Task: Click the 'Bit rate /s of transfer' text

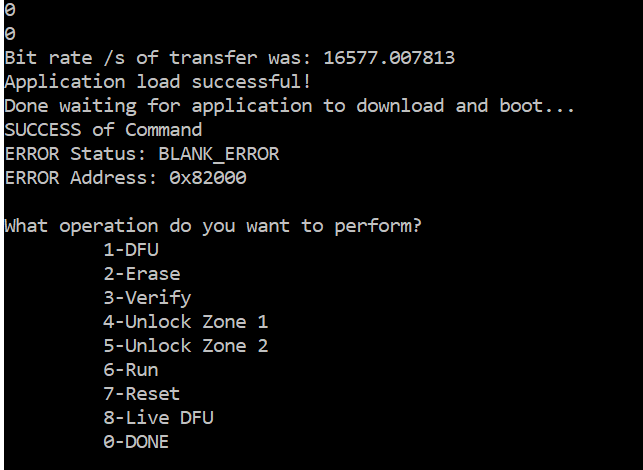Action: [131, 57]
